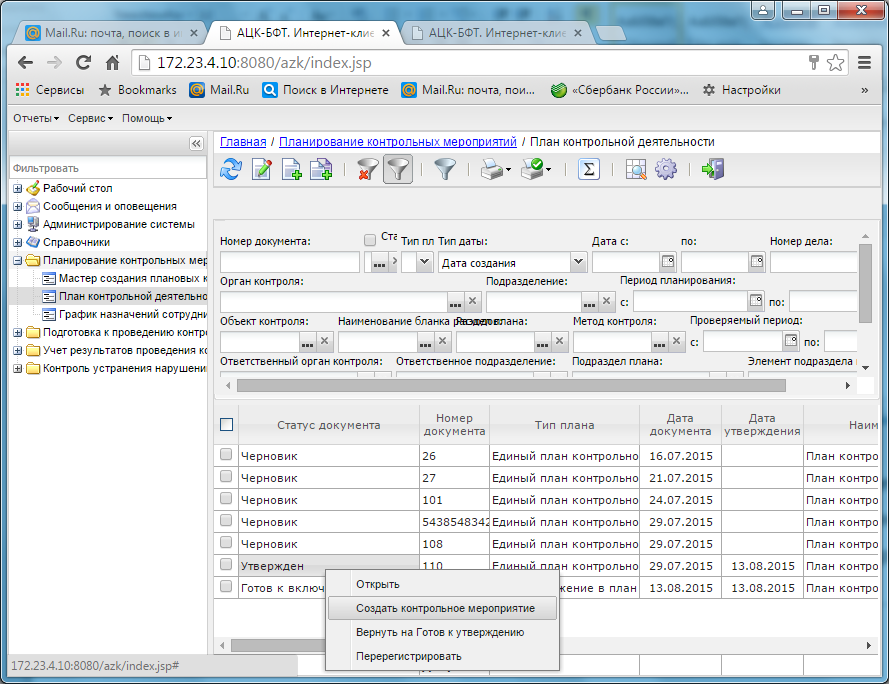Screen dimensions: 889x684
Task: Click the edit document pencil icon
Action: [261, 169]
